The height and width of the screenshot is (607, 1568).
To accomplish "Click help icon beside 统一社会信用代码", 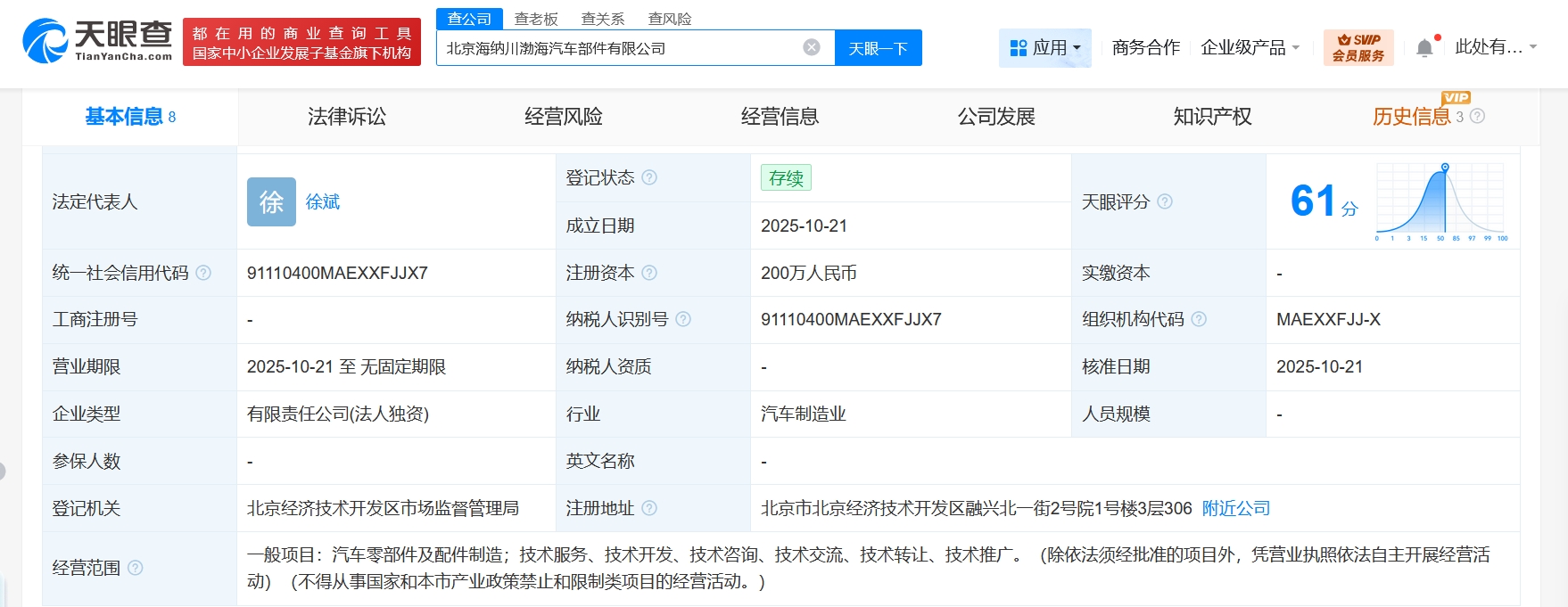I will point(203,273).
